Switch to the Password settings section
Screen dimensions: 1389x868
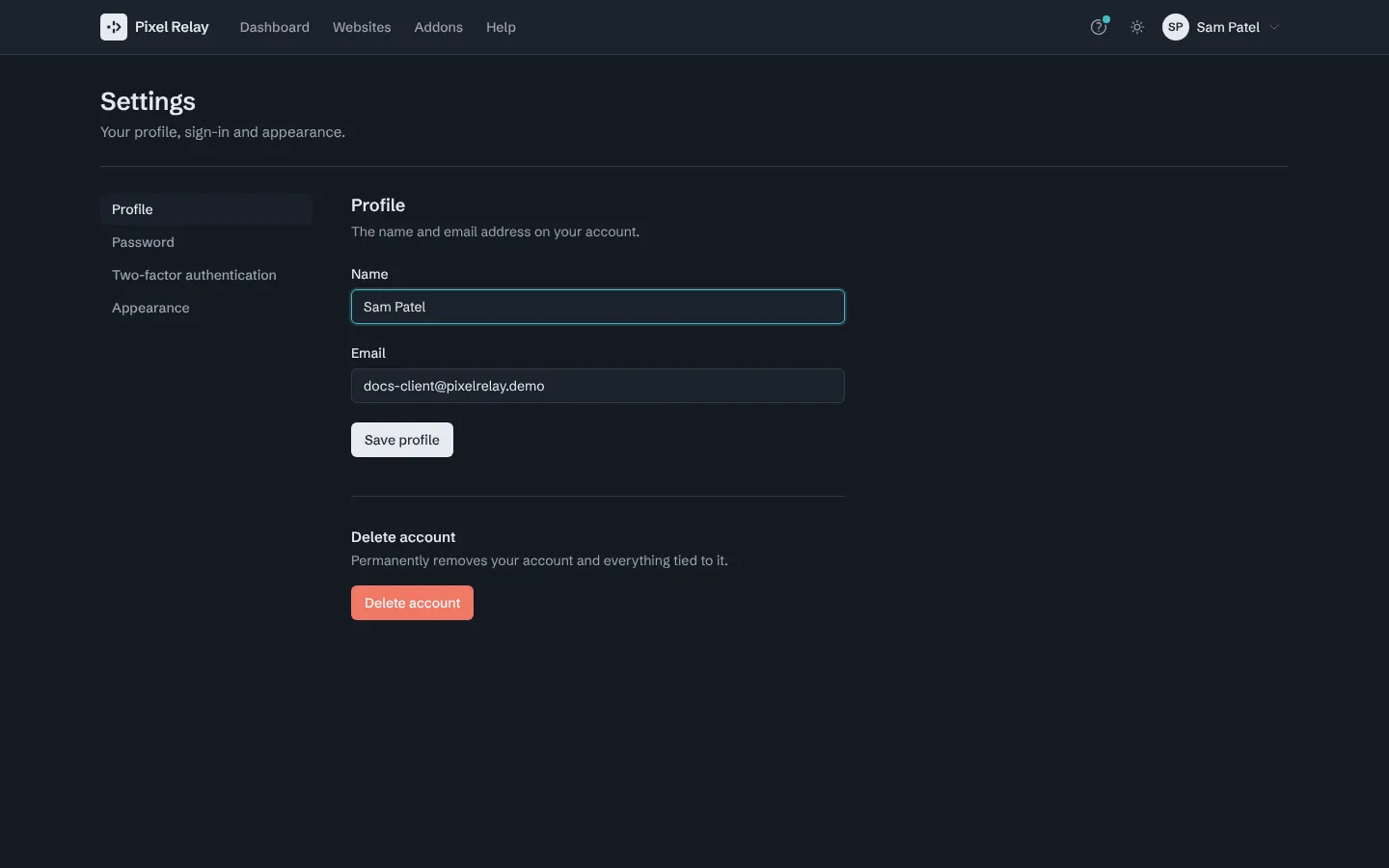click(x=206, y=242)
